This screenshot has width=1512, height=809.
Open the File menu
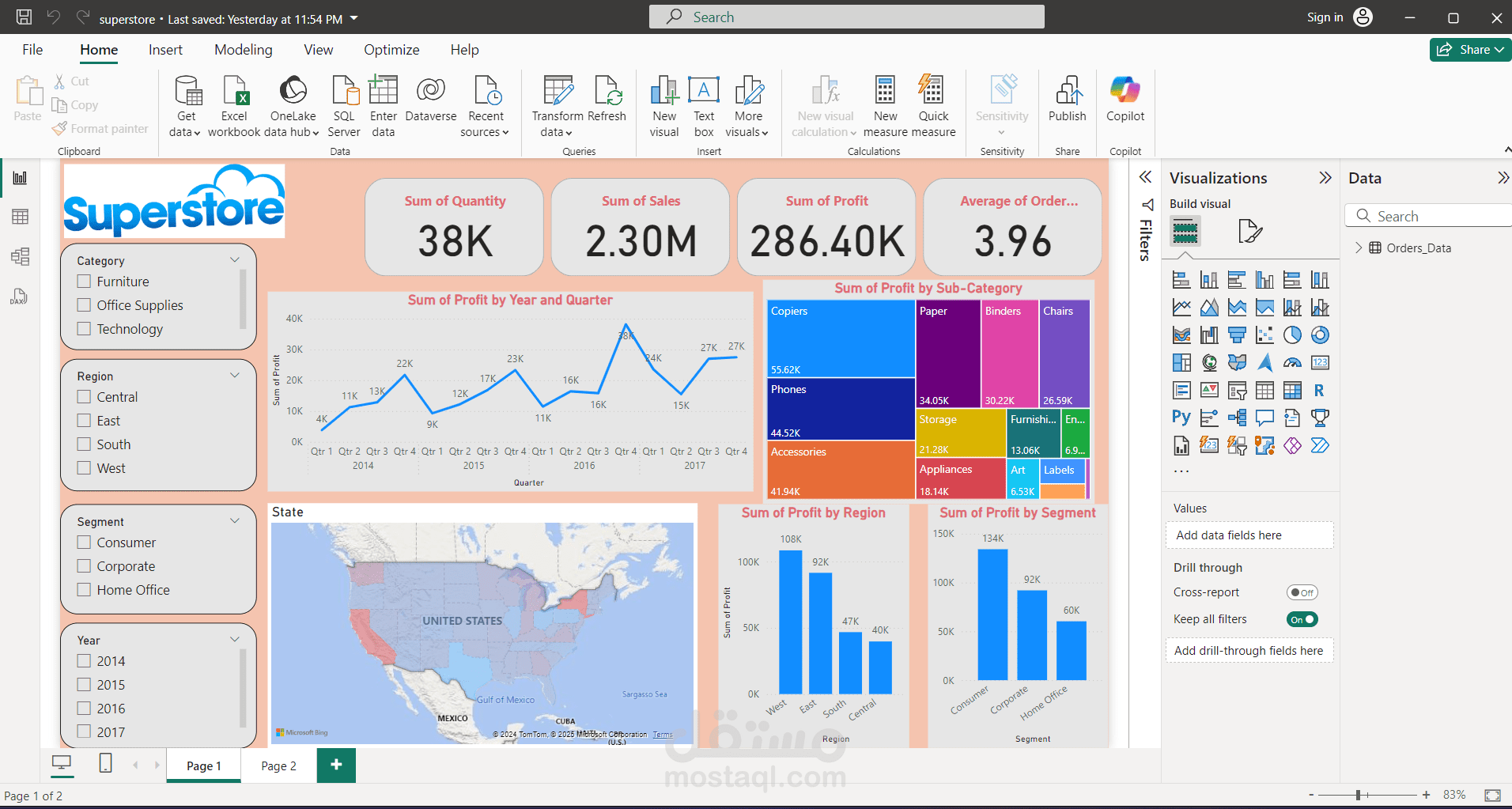[x=32, y=50]
